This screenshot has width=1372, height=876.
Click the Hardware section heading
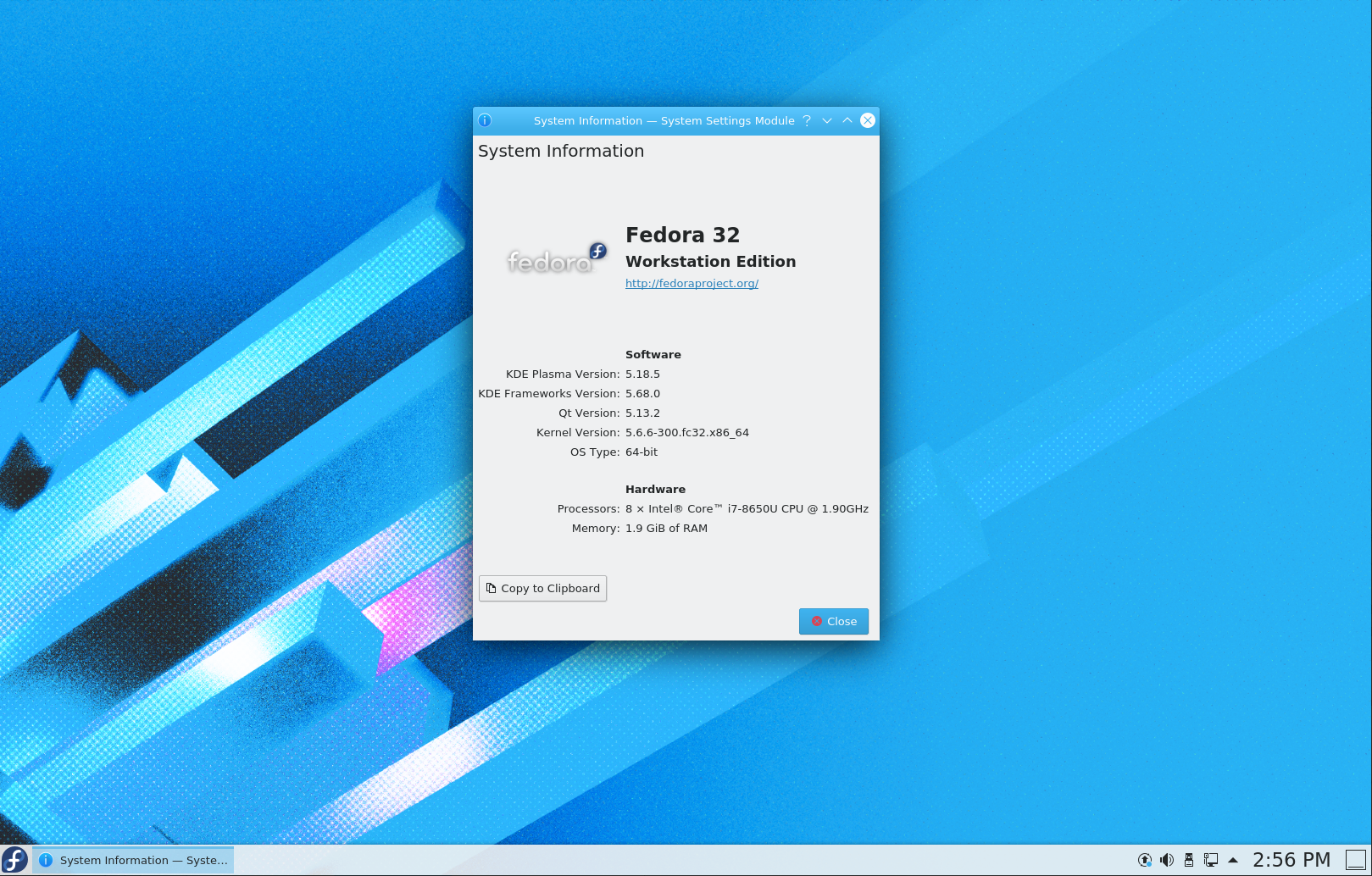[655, 489]
